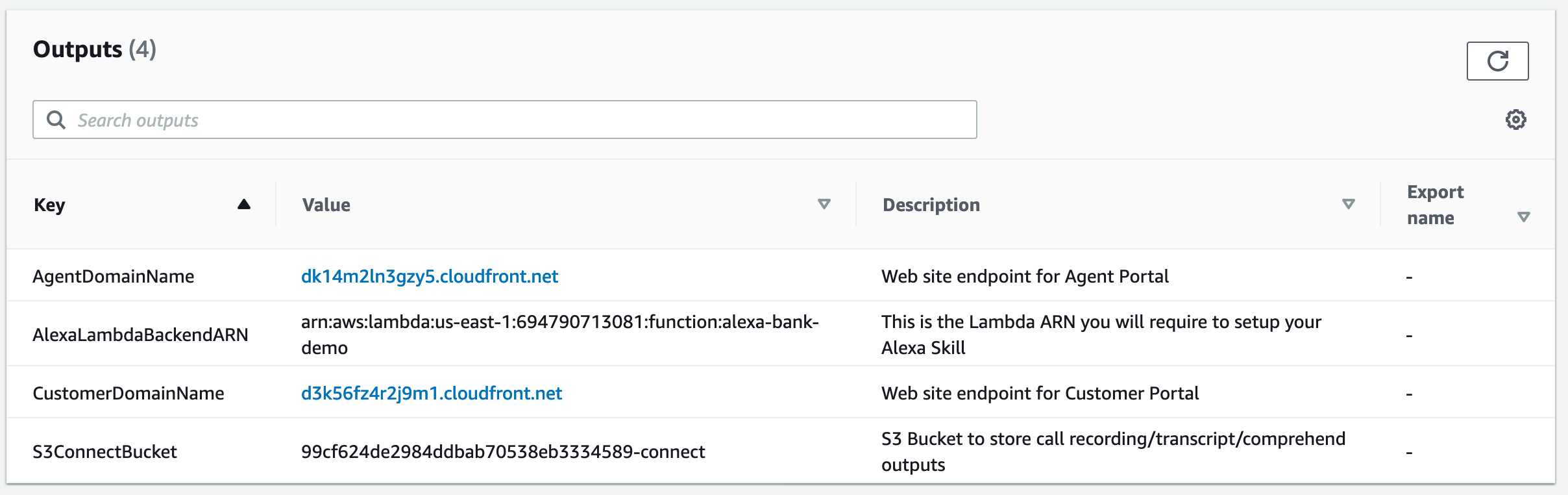The height and width of the screenshot is (495, 1568).
Task: Sort by Export name column arrow
Action: pos(1524,217)
